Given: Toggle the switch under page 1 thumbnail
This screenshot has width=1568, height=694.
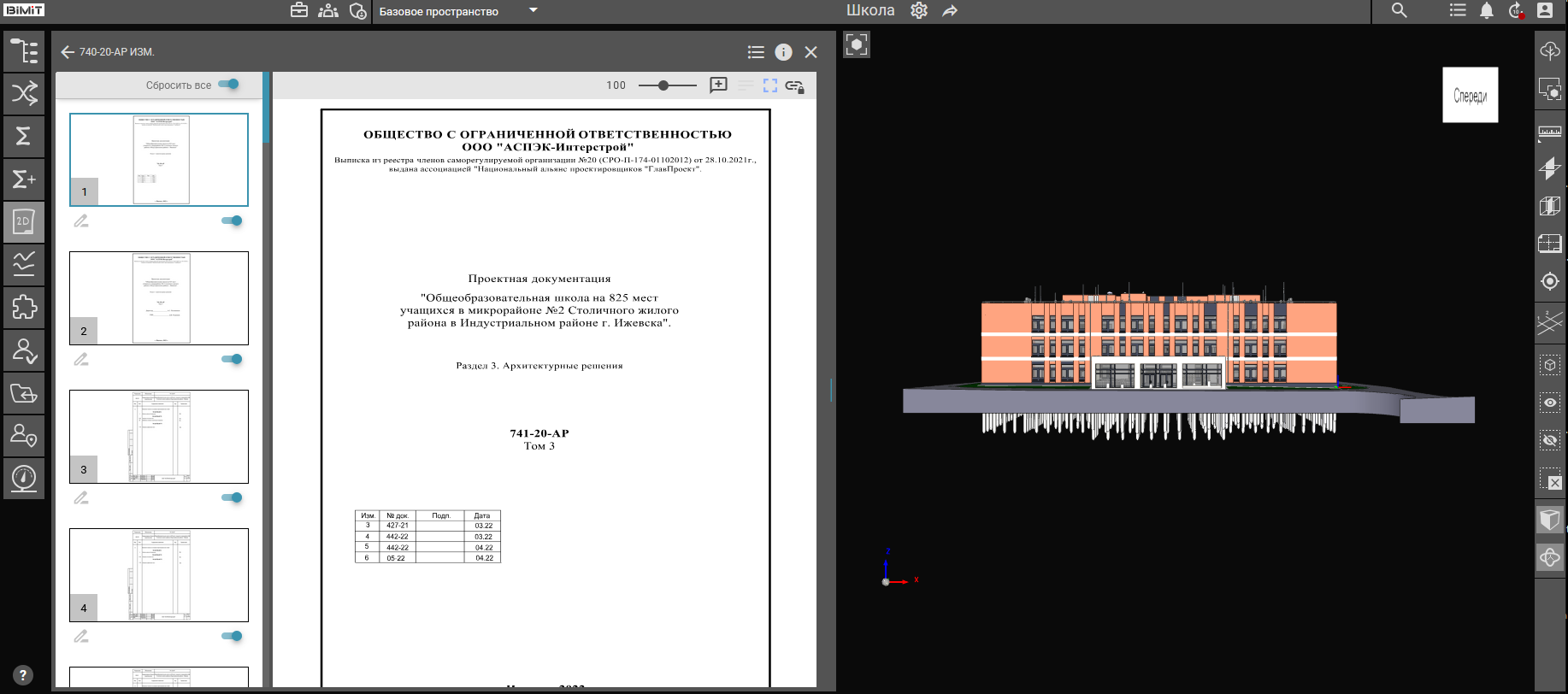Looking at the screenshot, I should (232, 221).
